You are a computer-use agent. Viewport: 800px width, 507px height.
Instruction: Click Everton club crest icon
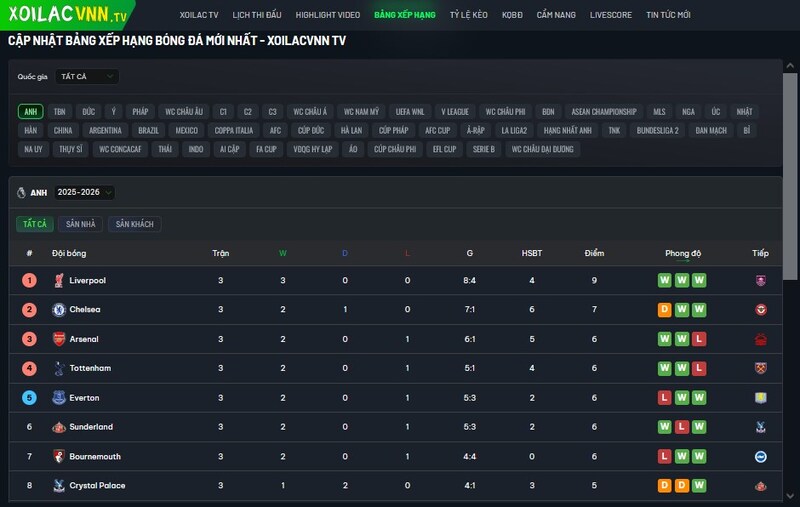pyautogui.click(x=59, y=398)
